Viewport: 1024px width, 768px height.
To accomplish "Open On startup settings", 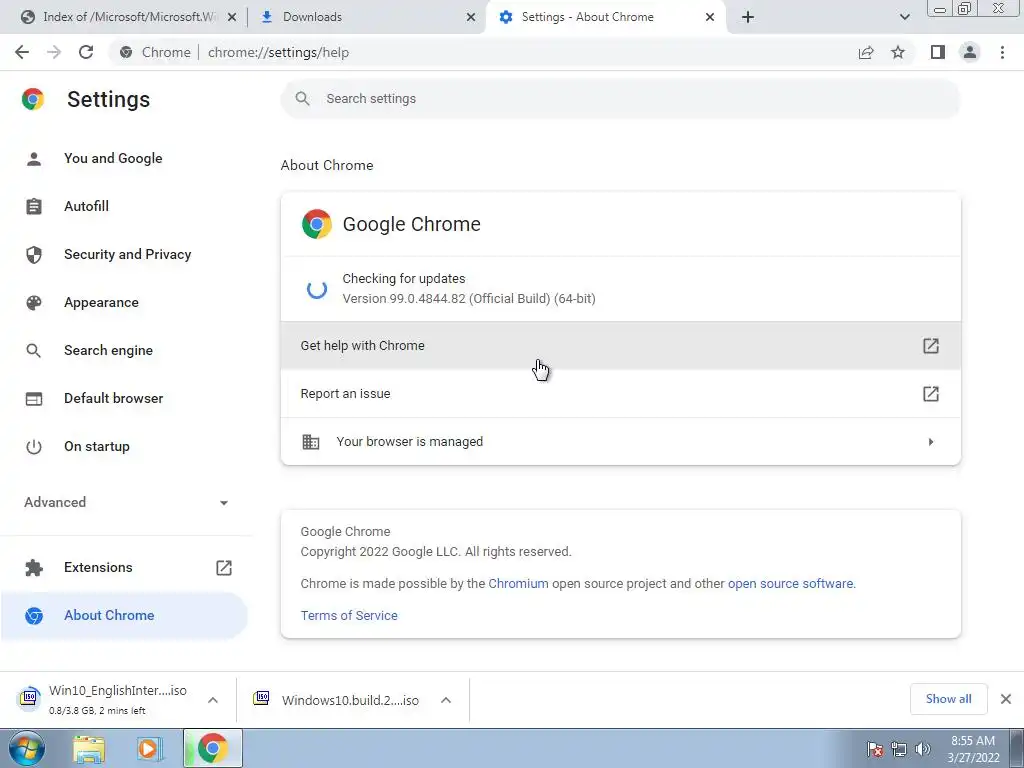I will [97, 447].
